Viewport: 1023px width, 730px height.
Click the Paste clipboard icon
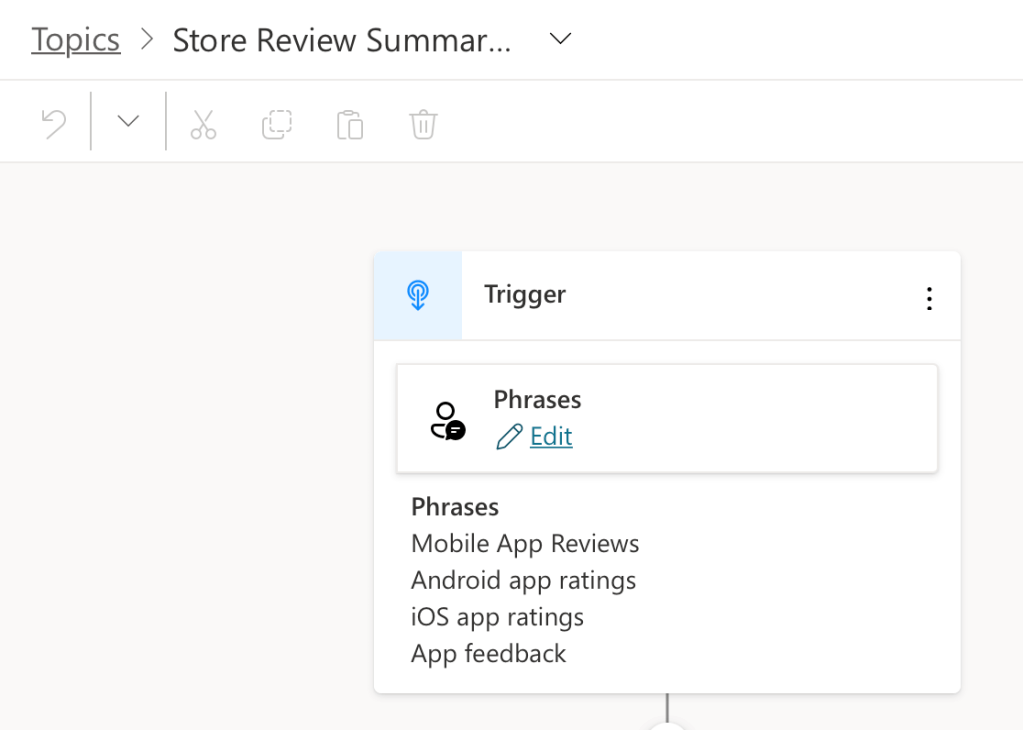[x=350, y=125]
